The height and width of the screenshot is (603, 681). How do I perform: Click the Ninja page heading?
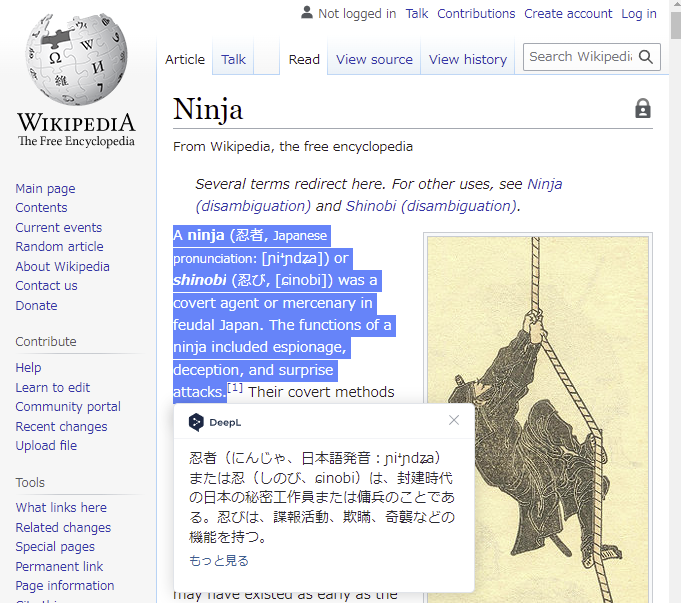coord(208,109)
